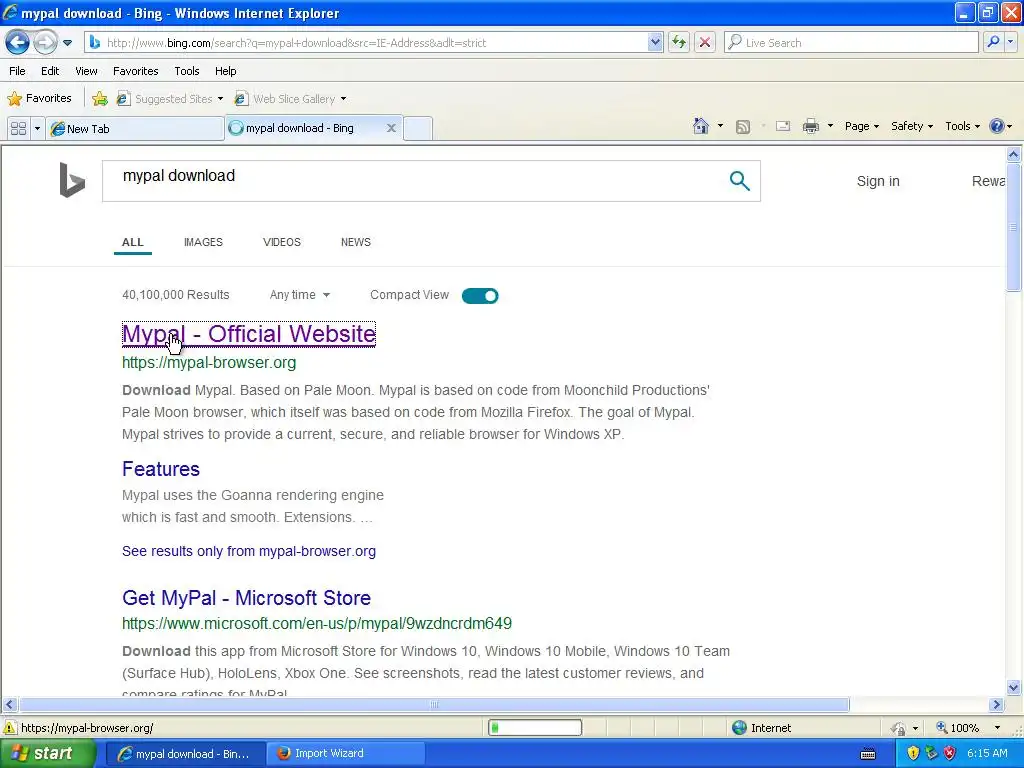Toggle the Compact View switch

pos(480,296)
